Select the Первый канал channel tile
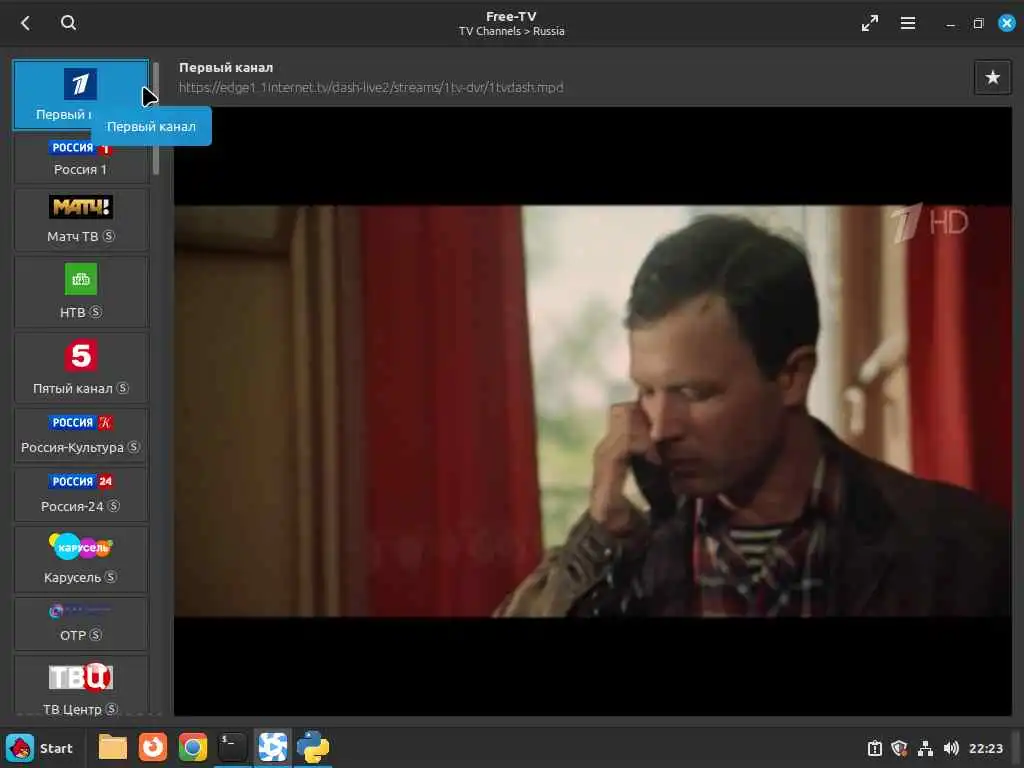Viewport: 1024px width, 768px height. point(80,95)
